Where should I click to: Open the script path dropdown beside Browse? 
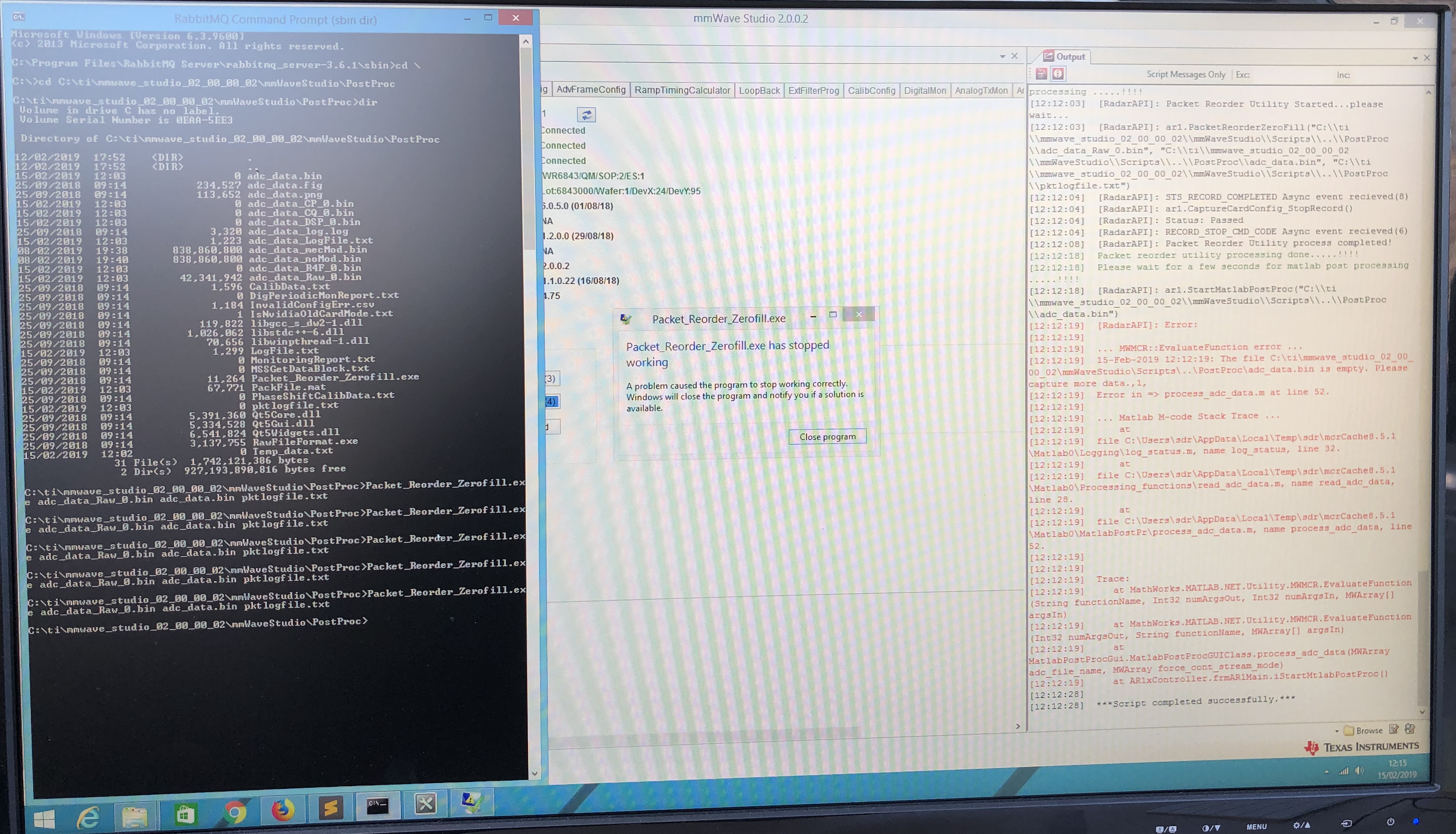click(x=1336, y=731)
